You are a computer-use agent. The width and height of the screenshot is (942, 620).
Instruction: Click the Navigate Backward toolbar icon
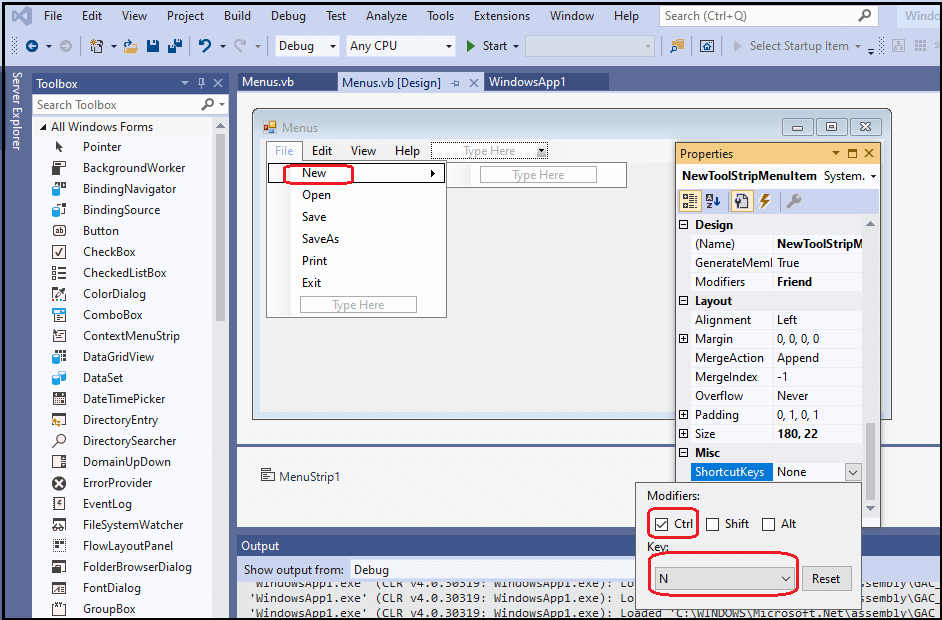point(32,46)
